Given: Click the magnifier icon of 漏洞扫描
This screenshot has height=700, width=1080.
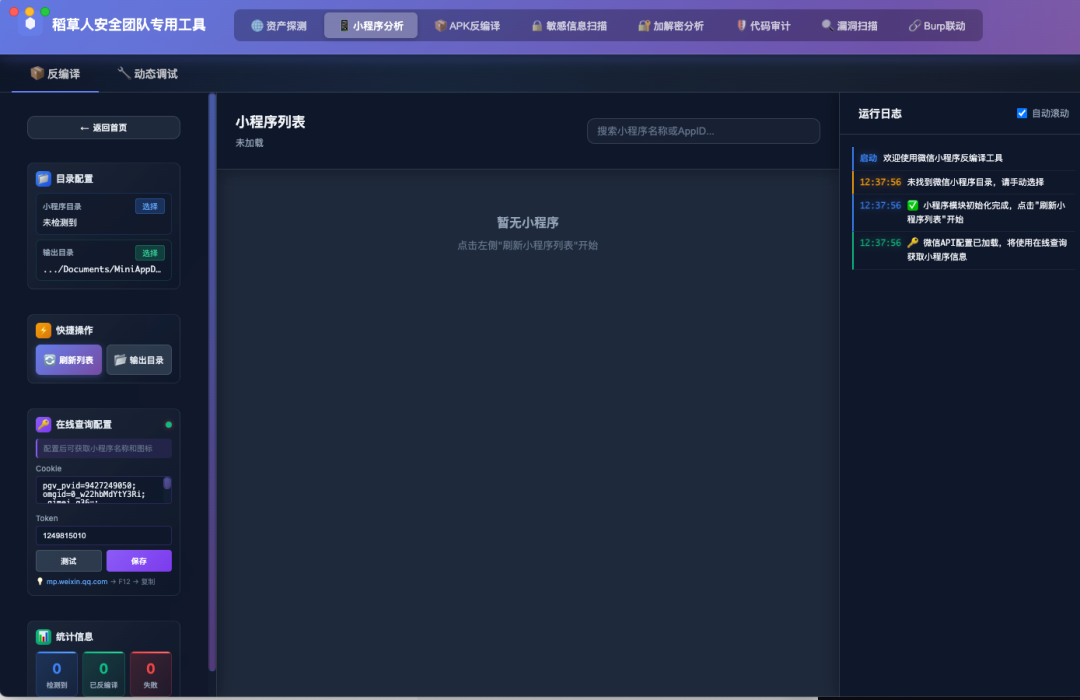Looking at the screenshot, I should tap(827, 25).
